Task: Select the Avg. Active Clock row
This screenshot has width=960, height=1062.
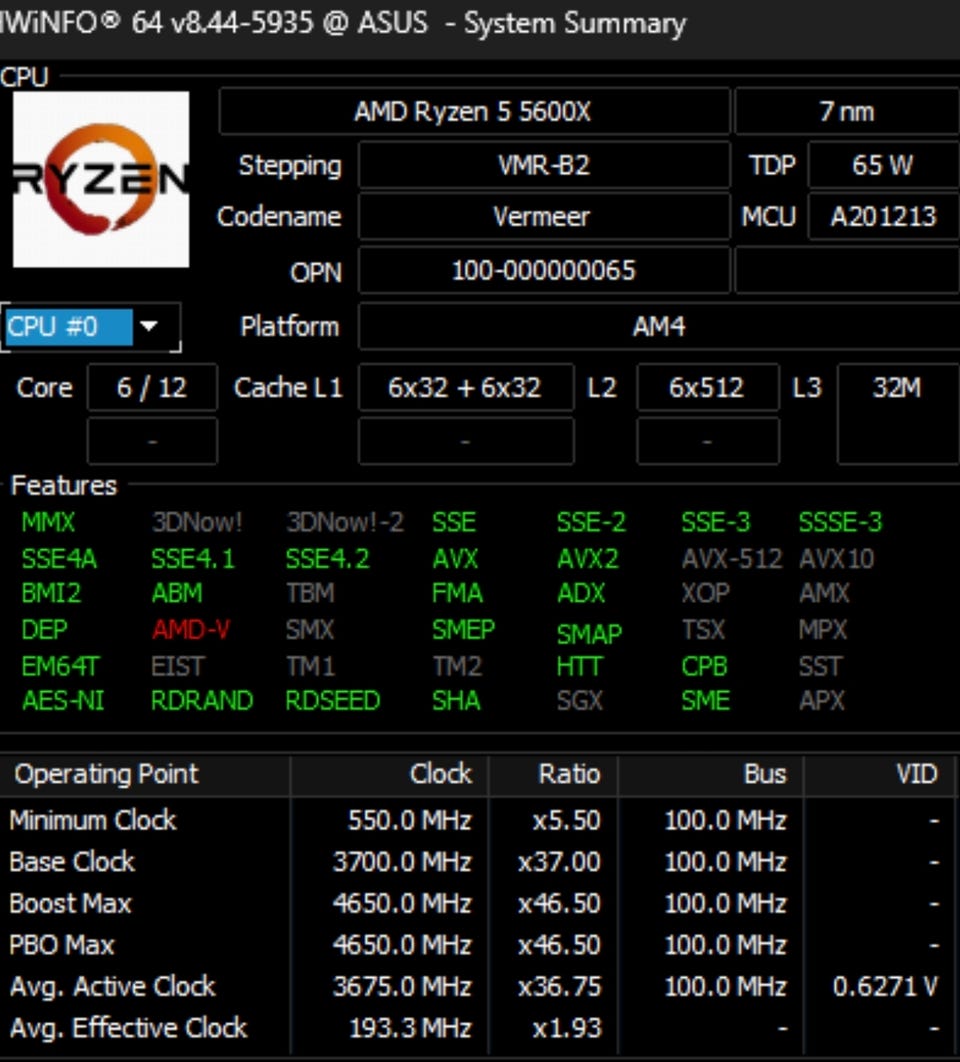Action: click(x=478, y=986)
